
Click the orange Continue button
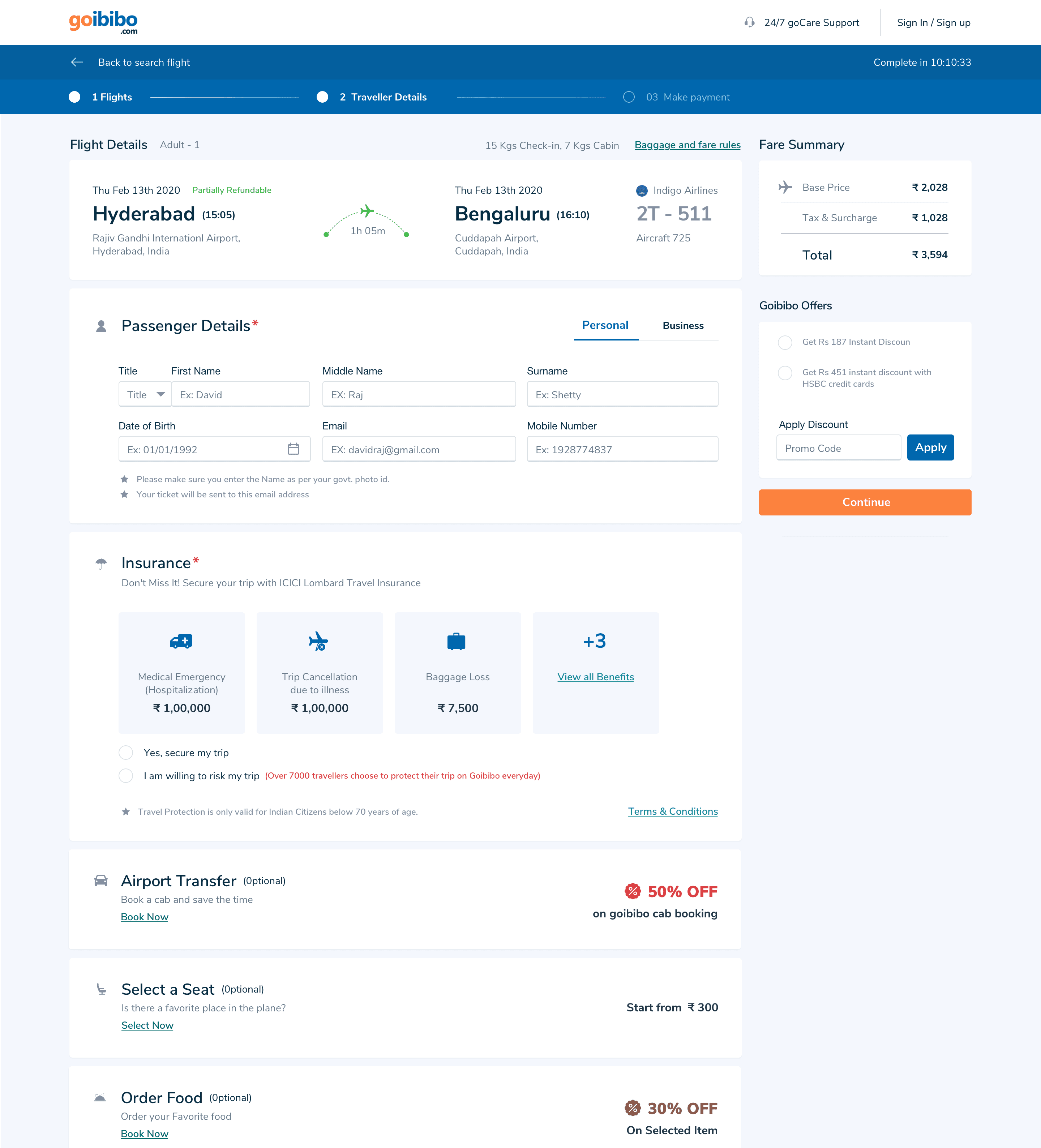(865, 502)
